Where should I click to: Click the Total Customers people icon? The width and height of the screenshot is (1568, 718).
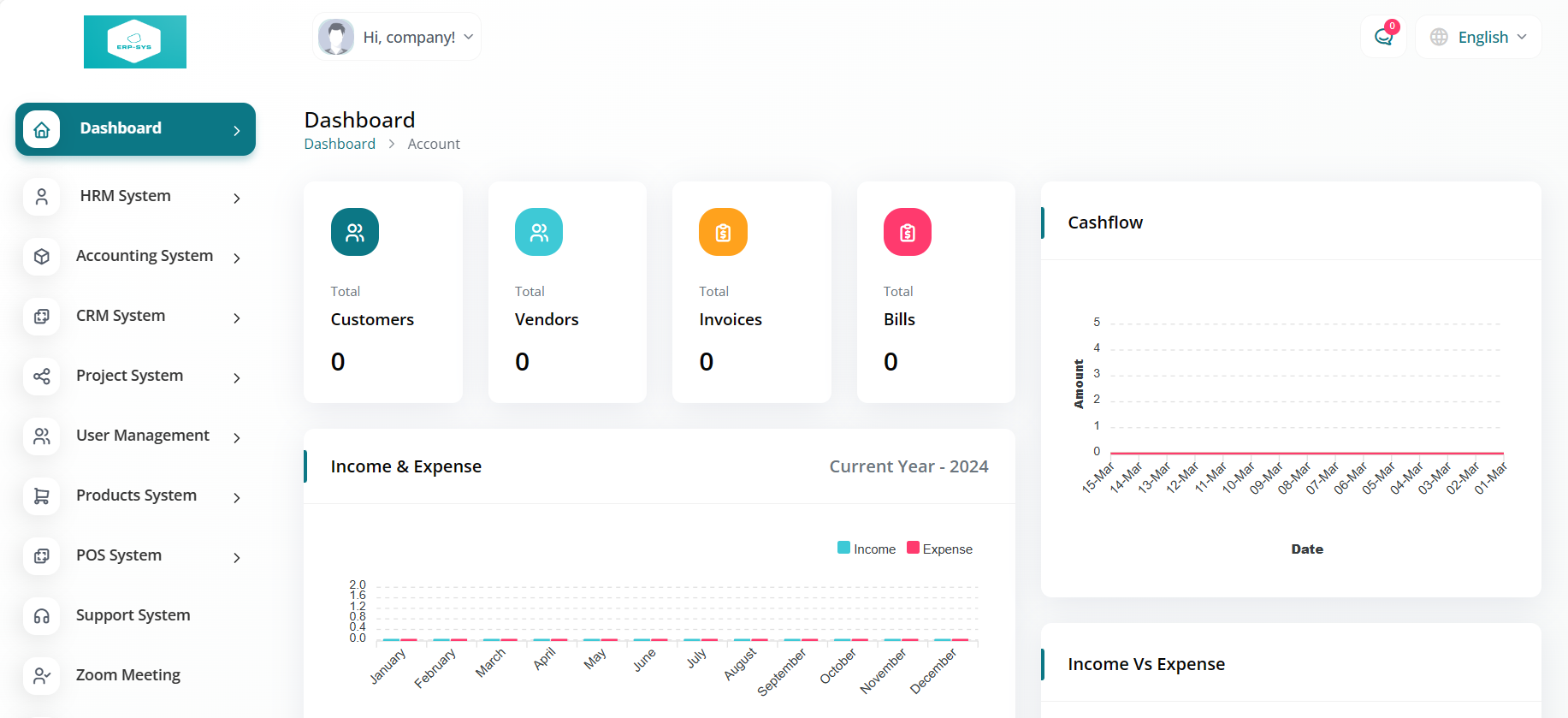[x=355, y=232]
